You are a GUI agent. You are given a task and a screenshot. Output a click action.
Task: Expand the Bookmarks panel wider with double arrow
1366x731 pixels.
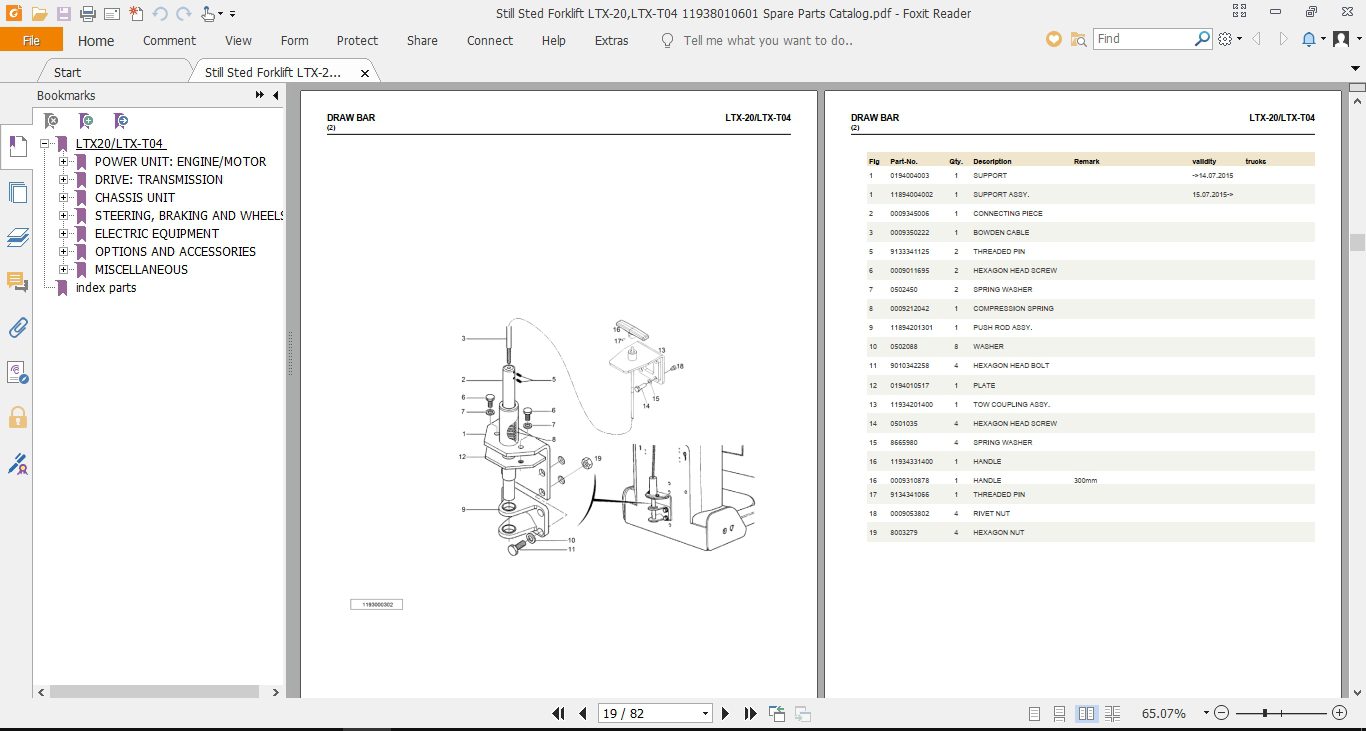(260, 96)
